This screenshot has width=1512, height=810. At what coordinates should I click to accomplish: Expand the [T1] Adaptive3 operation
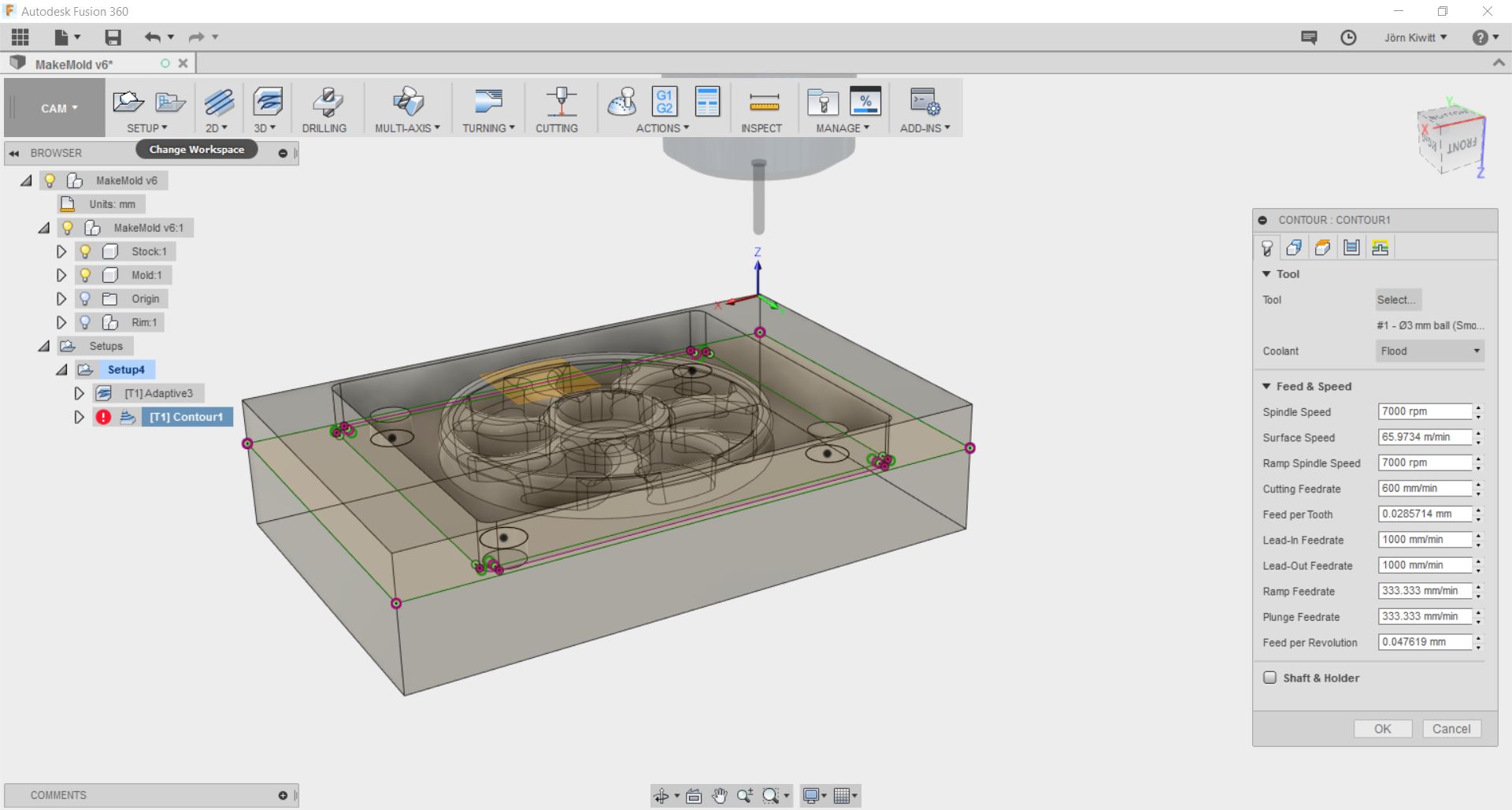(x=79, y=393)
